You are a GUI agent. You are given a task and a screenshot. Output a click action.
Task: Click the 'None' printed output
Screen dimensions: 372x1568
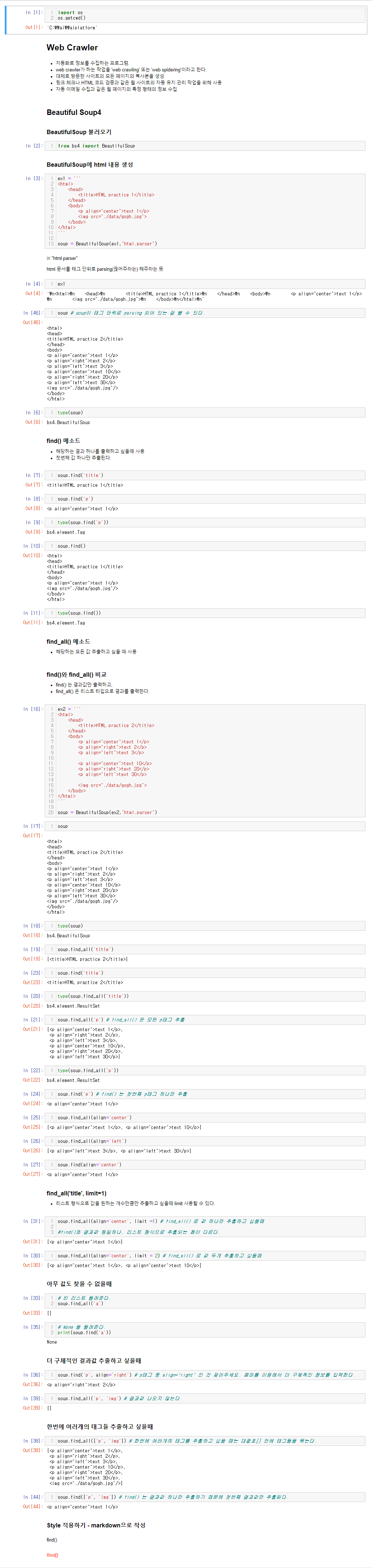(52, 1342)
